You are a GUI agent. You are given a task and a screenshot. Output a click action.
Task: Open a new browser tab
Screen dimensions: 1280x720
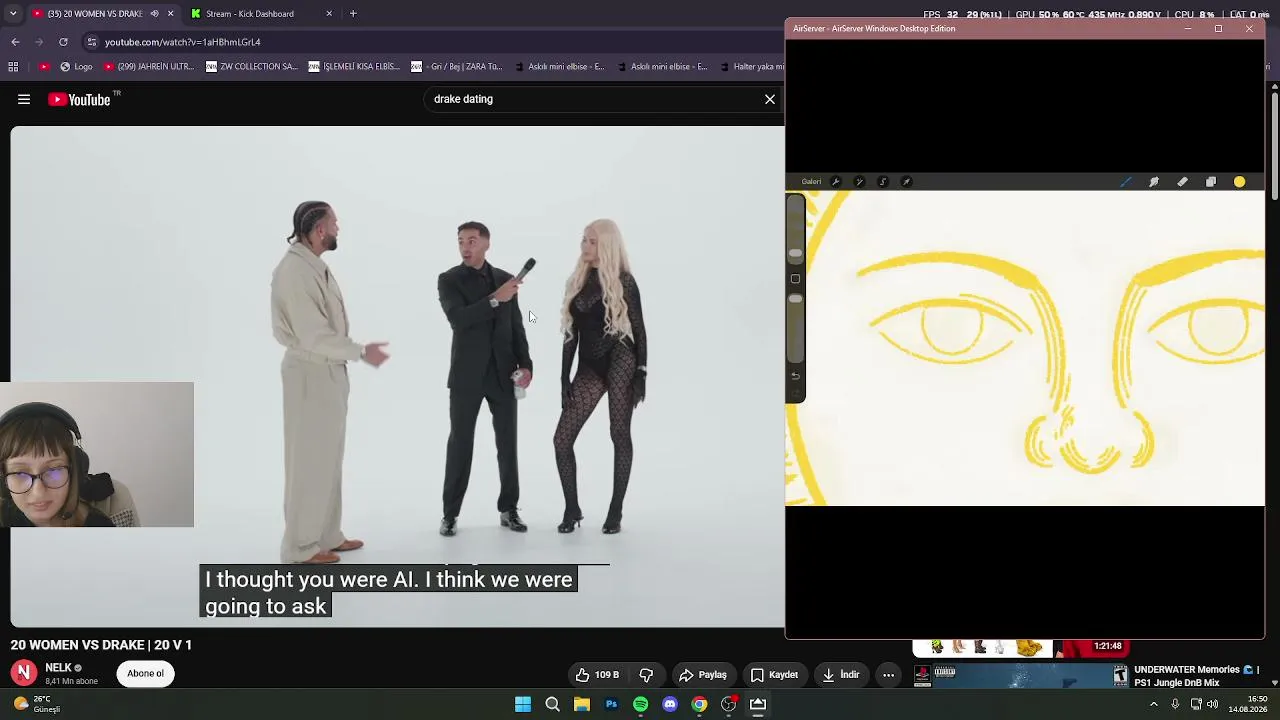tap(353, 14)
